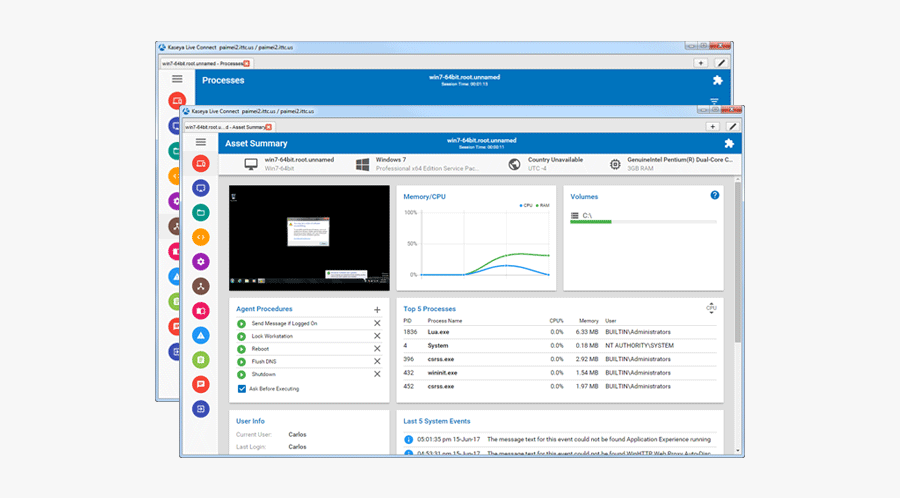Click the red remote control sidebar icon
Image resolution: width=900 pixels, height=498 pixels.
tap(201, 164)
